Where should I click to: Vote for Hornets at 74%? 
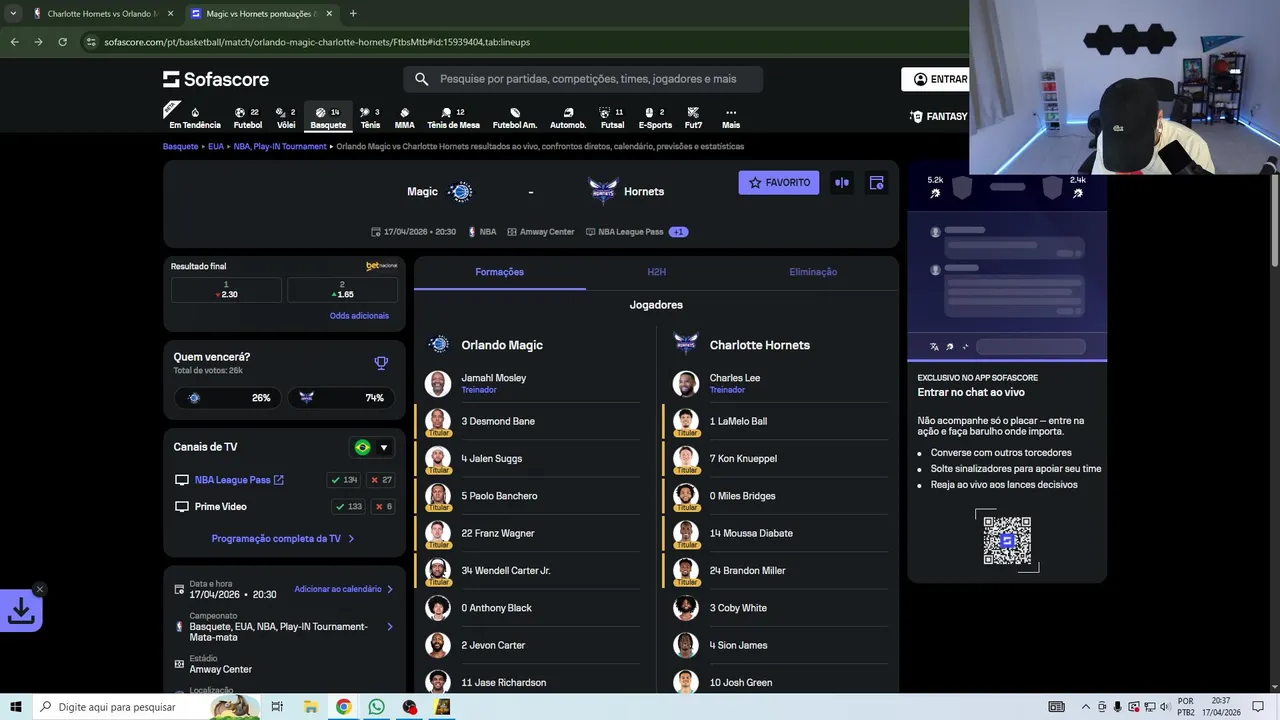[x=341, y=398]
